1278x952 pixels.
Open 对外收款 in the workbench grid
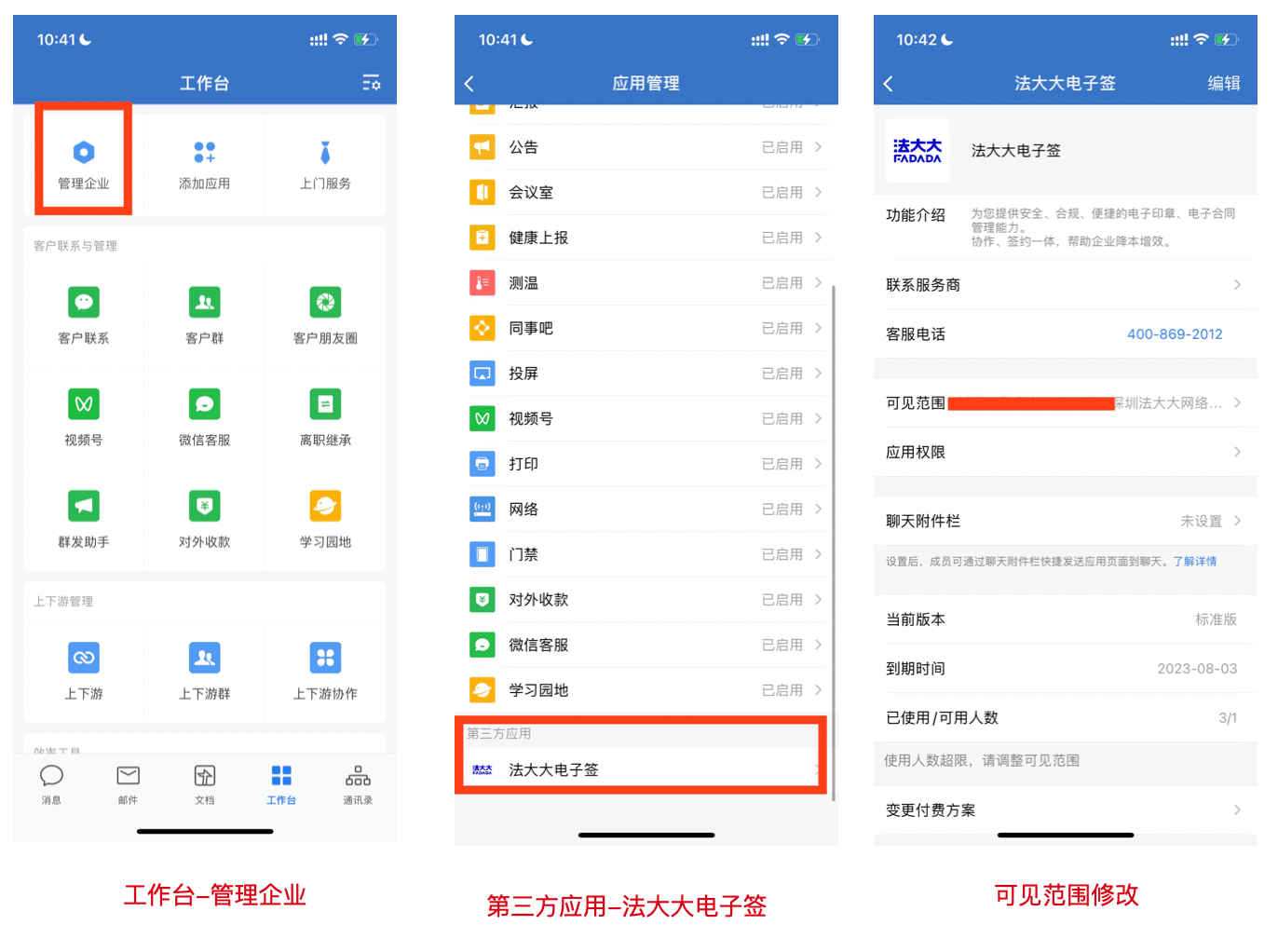click(x=205, y=520)
